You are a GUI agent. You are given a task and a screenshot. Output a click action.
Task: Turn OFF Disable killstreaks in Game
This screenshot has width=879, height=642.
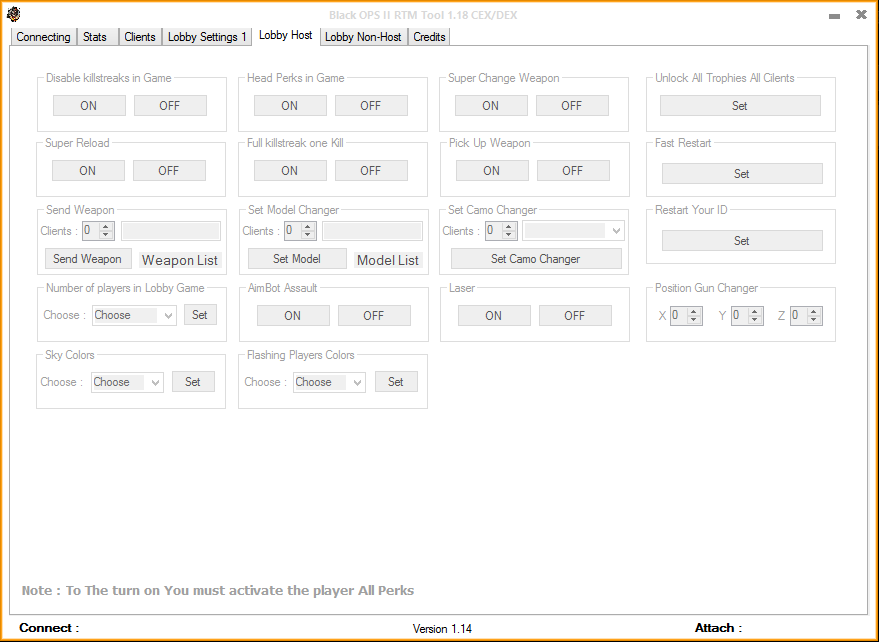tap(170, 105)
